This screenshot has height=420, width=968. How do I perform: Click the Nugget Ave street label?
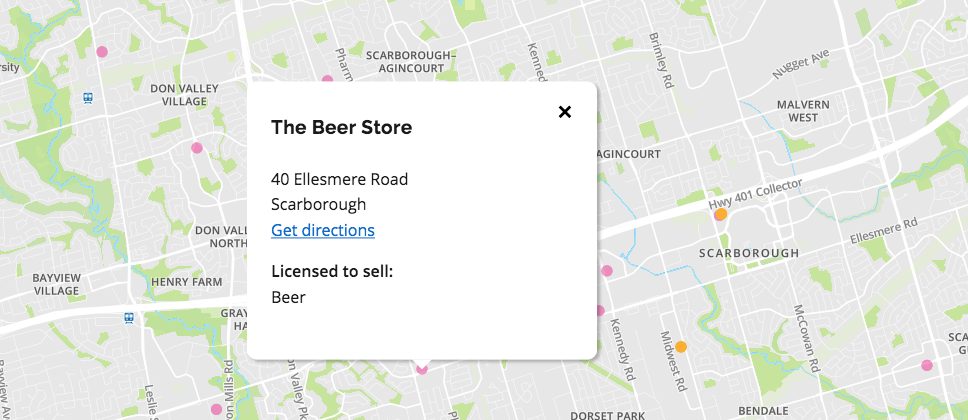(x=801, y=65)
